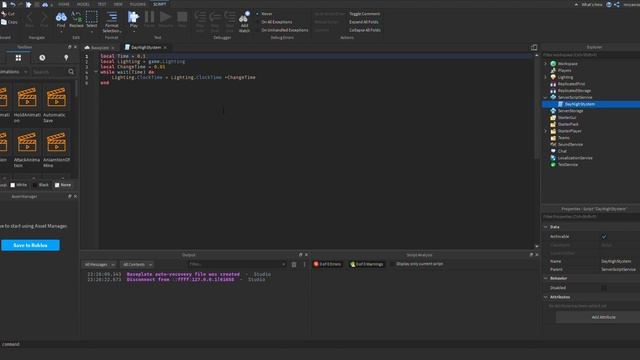Click the Toolbox search magnifier

click(x=71, y=72)
